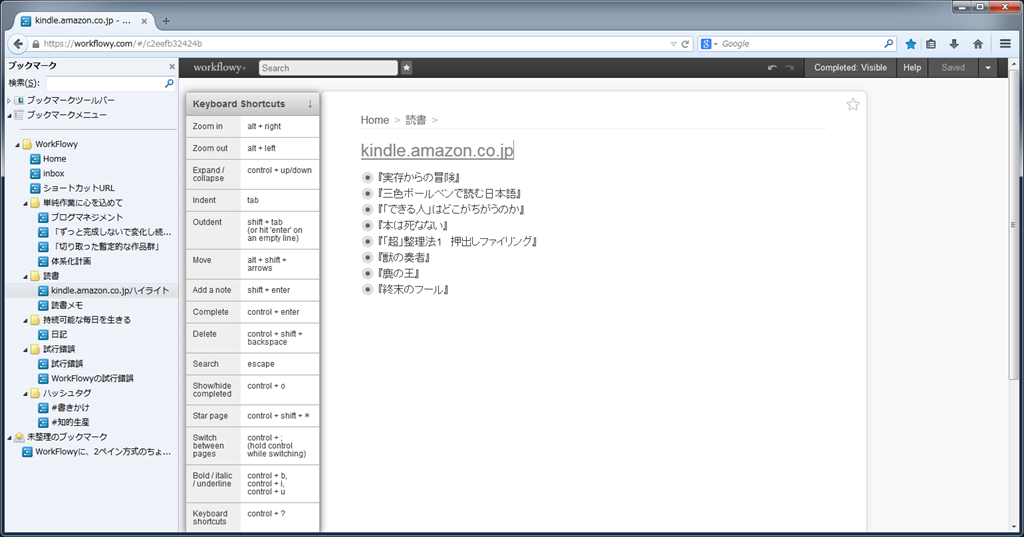Click bullet of 『本は死なない』
This screenshot has width=1024, height=537.
click(367, 225)
